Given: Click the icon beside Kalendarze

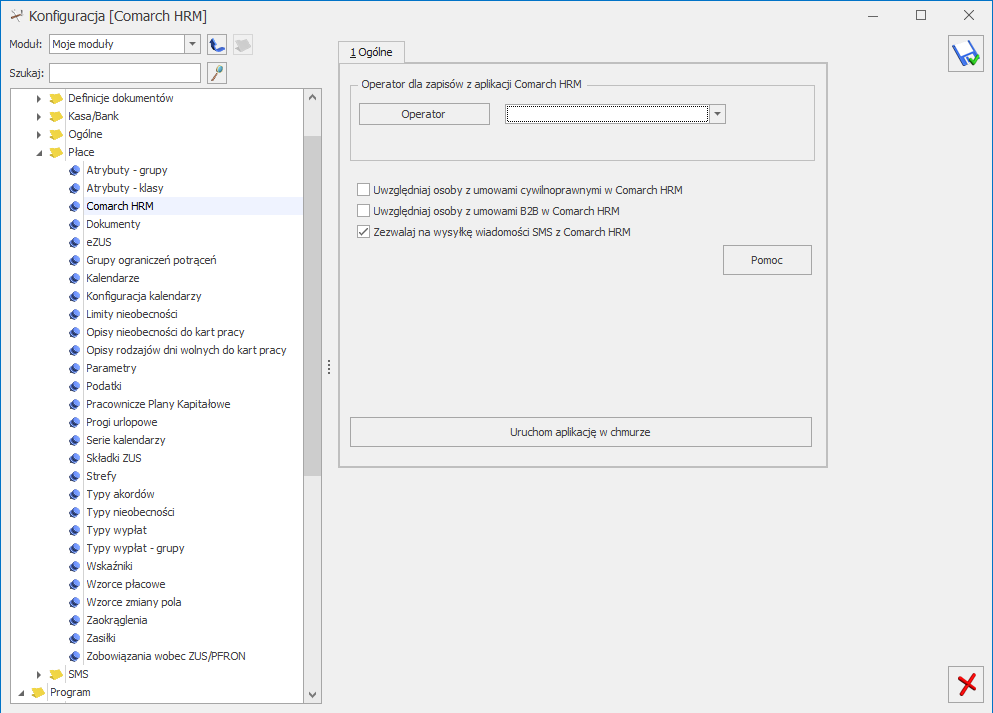Looking at the screenshot, I should 74,279.
